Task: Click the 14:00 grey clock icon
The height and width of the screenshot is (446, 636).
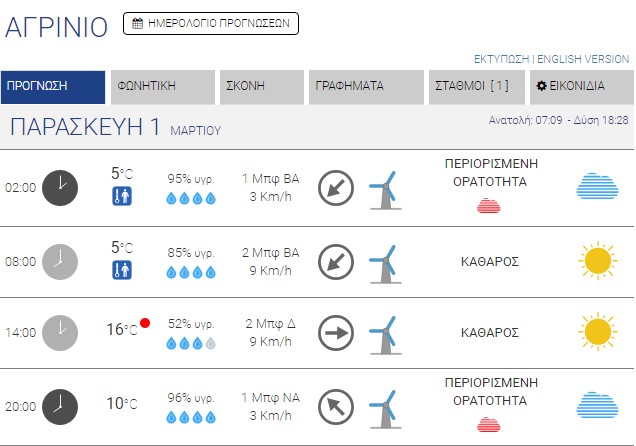Action: pos(60,332)
